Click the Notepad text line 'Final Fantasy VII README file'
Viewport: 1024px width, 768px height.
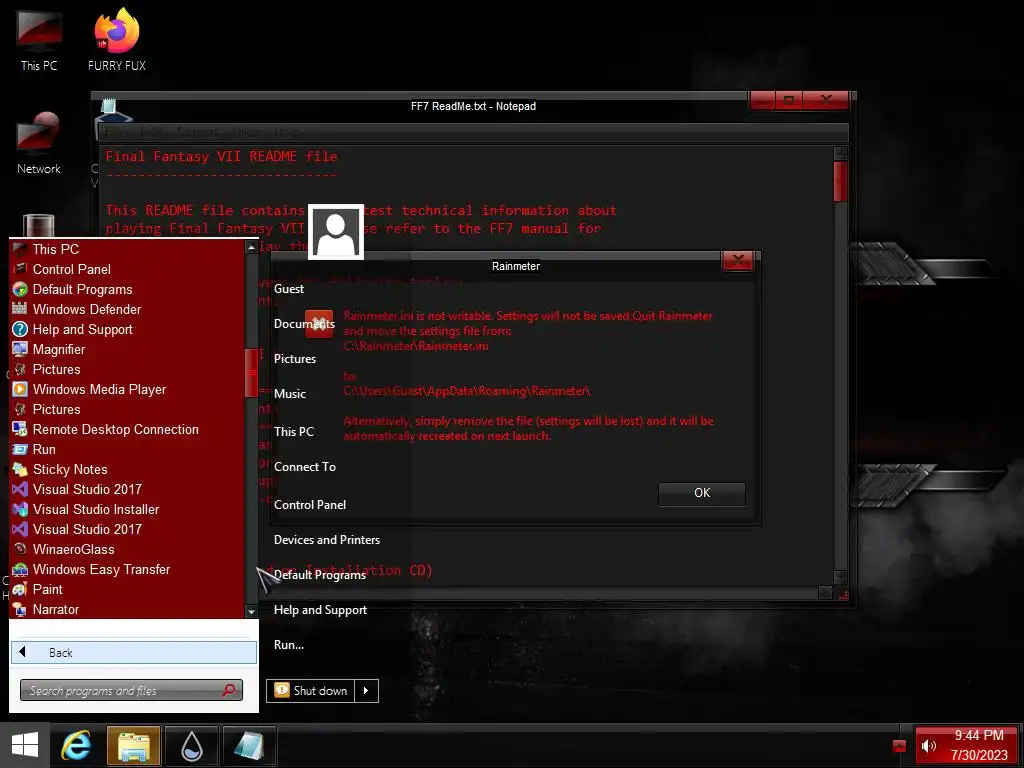pyautogui.click(x=221, y=156)
